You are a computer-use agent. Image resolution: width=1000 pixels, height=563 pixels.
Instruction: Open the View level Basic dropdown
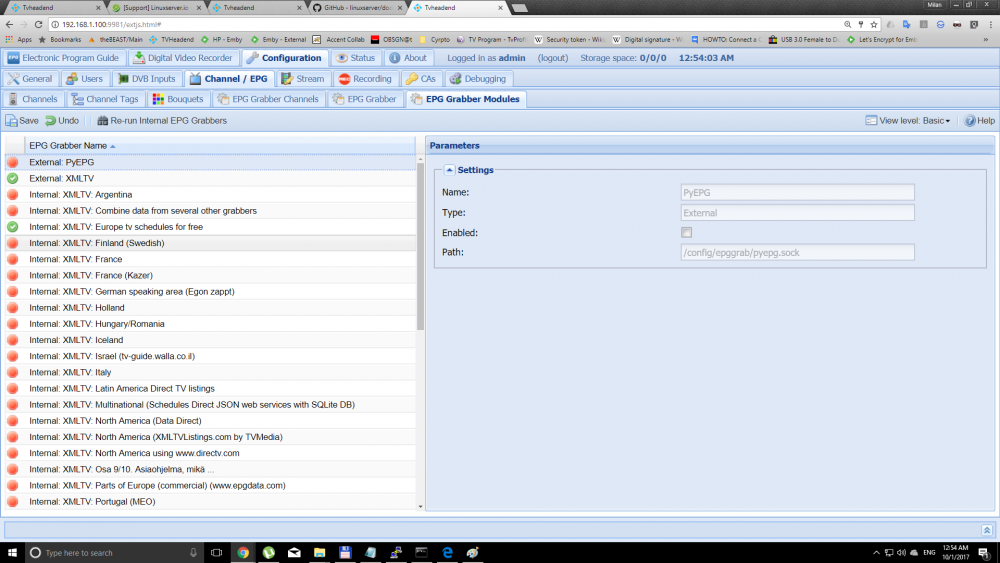pyautogui.click(x=908, y=121)
